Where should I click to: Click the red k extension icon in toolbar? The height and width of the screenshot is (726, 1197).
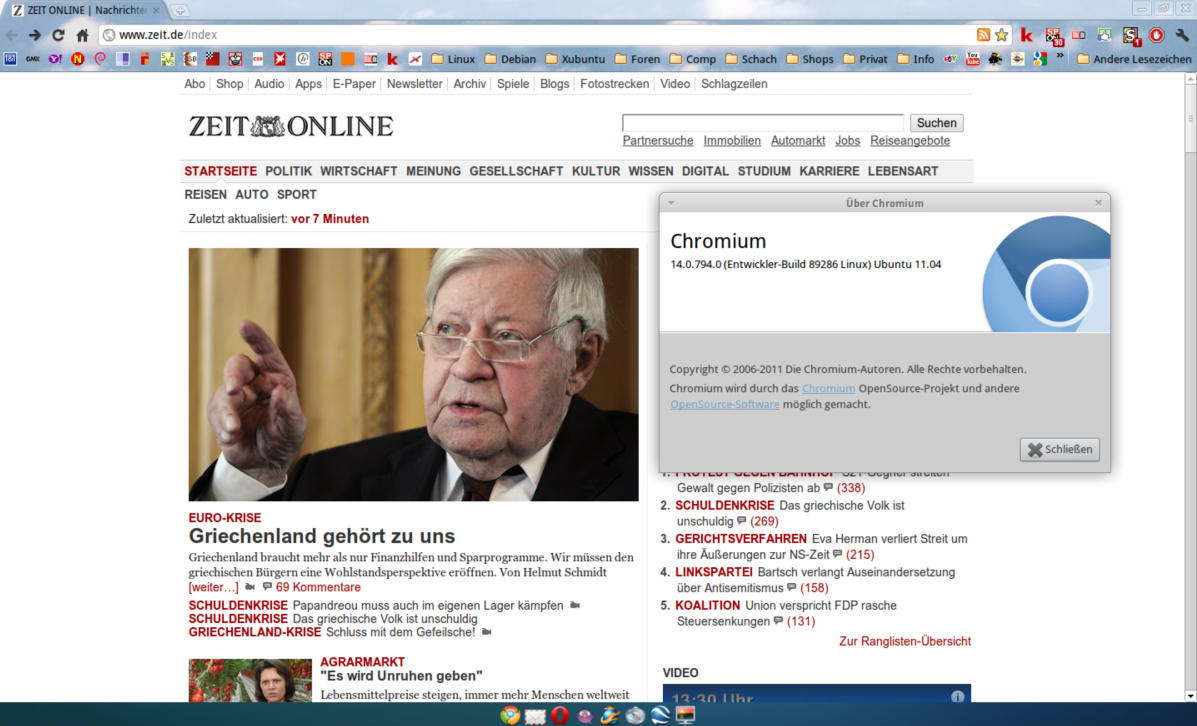click(x=1027, y=34)
